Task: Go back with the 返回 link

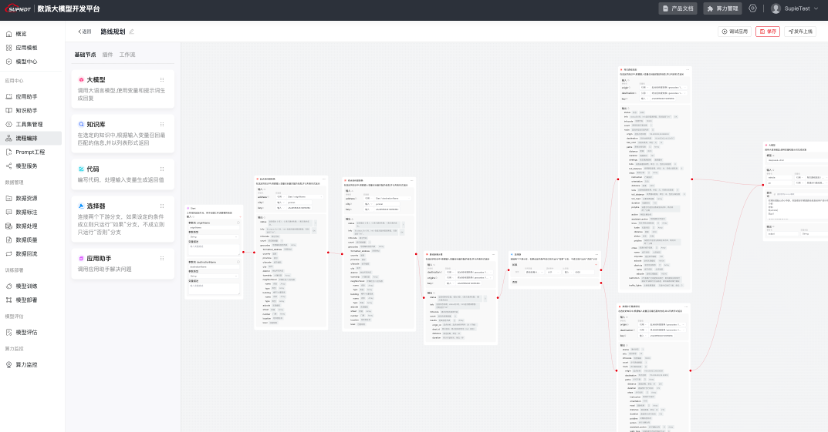Action: point(84,32)
